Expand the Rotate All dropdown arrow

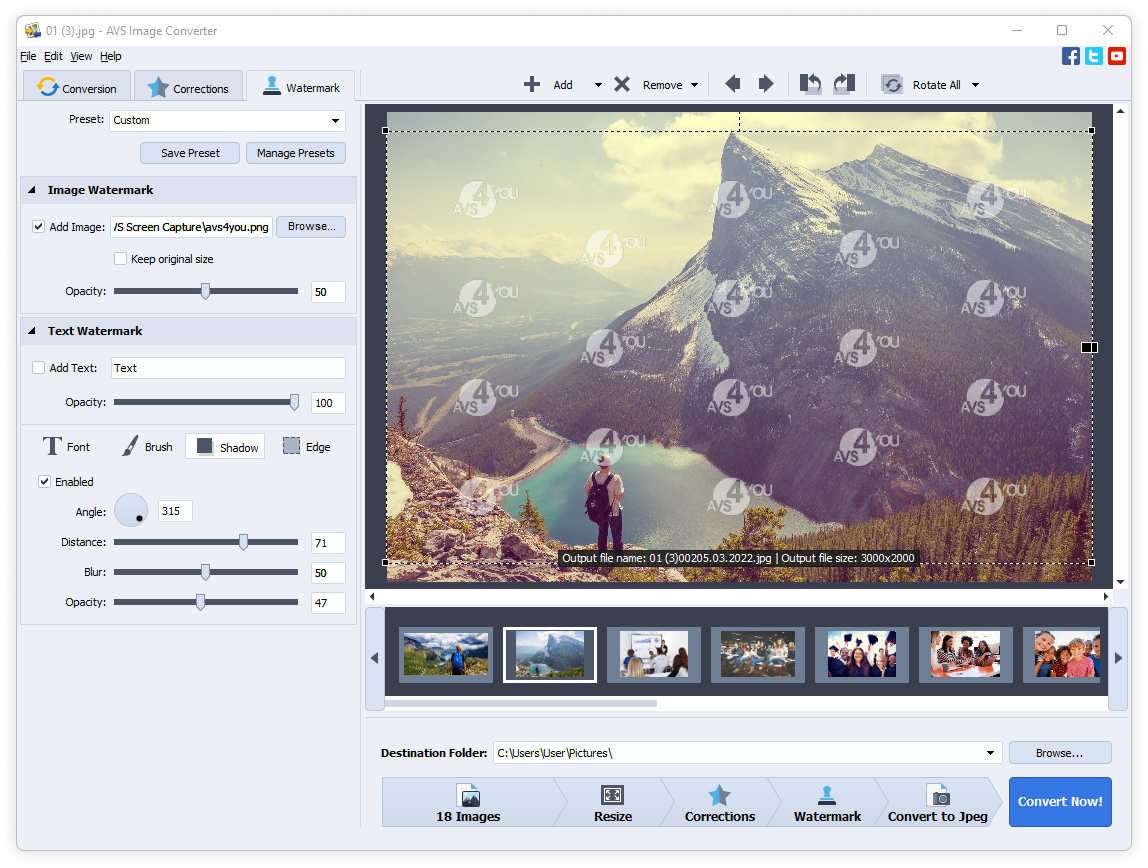point(975,85)
